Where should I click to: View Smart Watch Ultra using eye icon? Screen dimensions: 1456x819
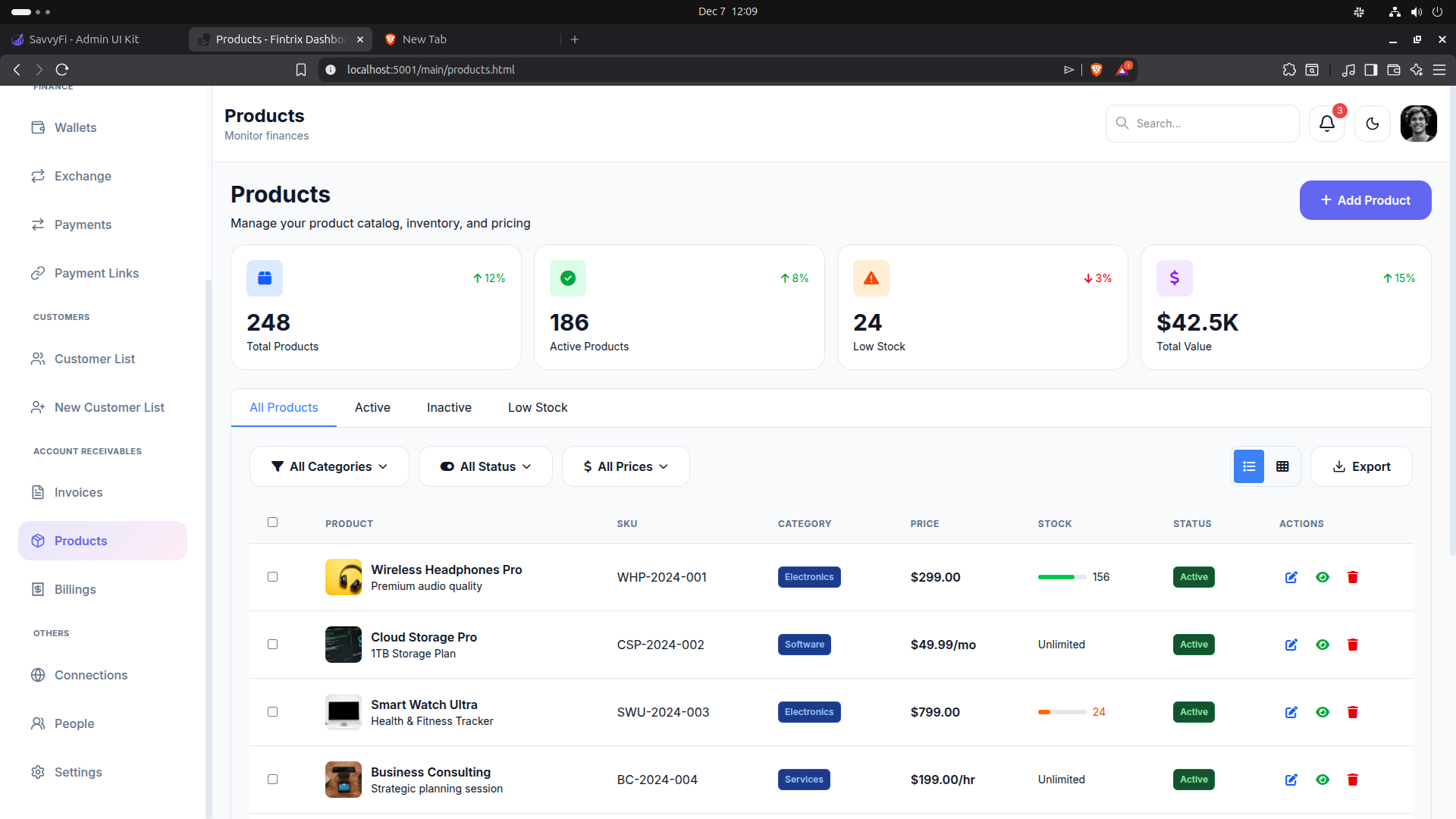click(x=1322, y=712)
